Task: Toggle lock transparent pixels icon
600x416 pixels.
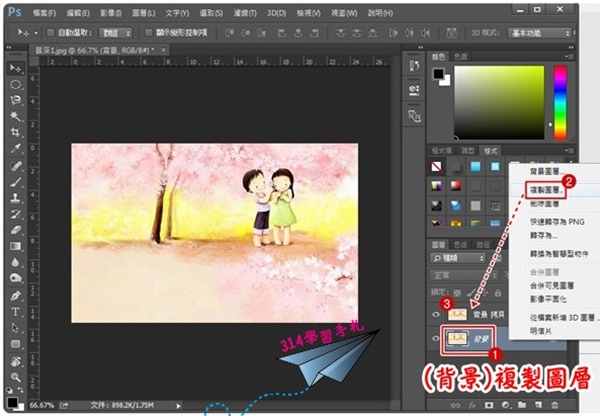Action: coord(457,293)
